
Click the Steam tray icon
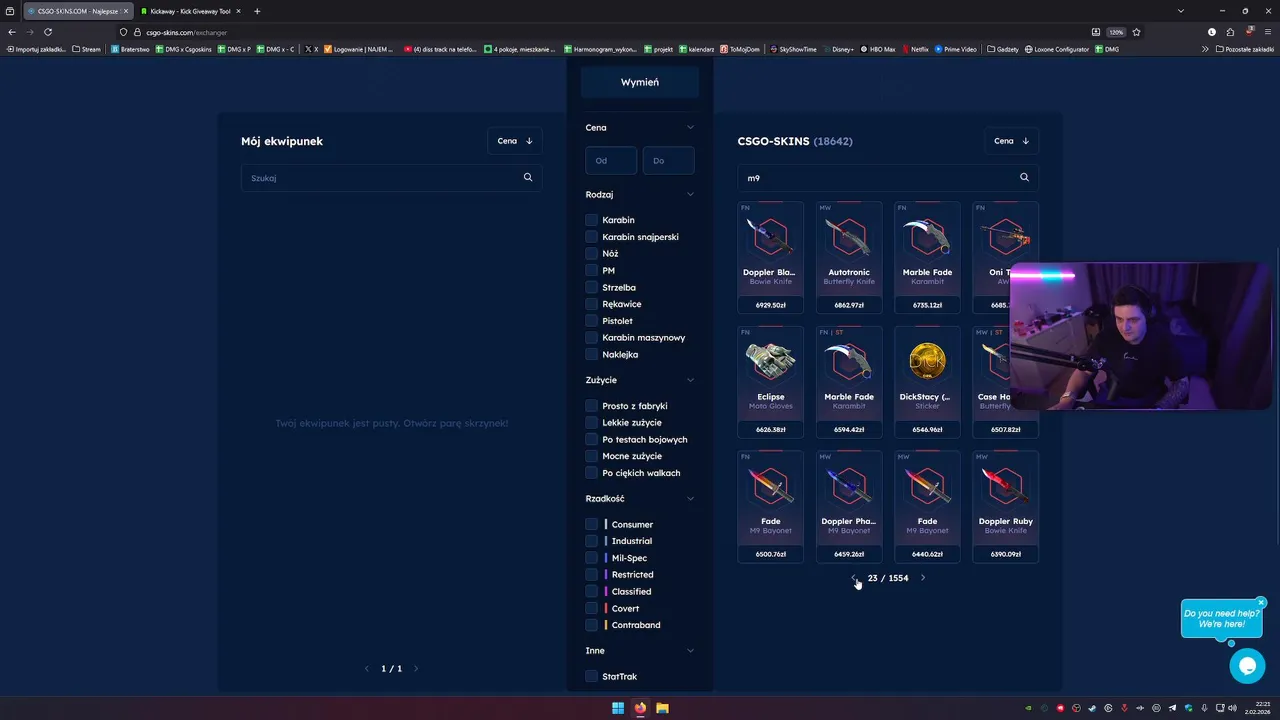coord(1091,708)
